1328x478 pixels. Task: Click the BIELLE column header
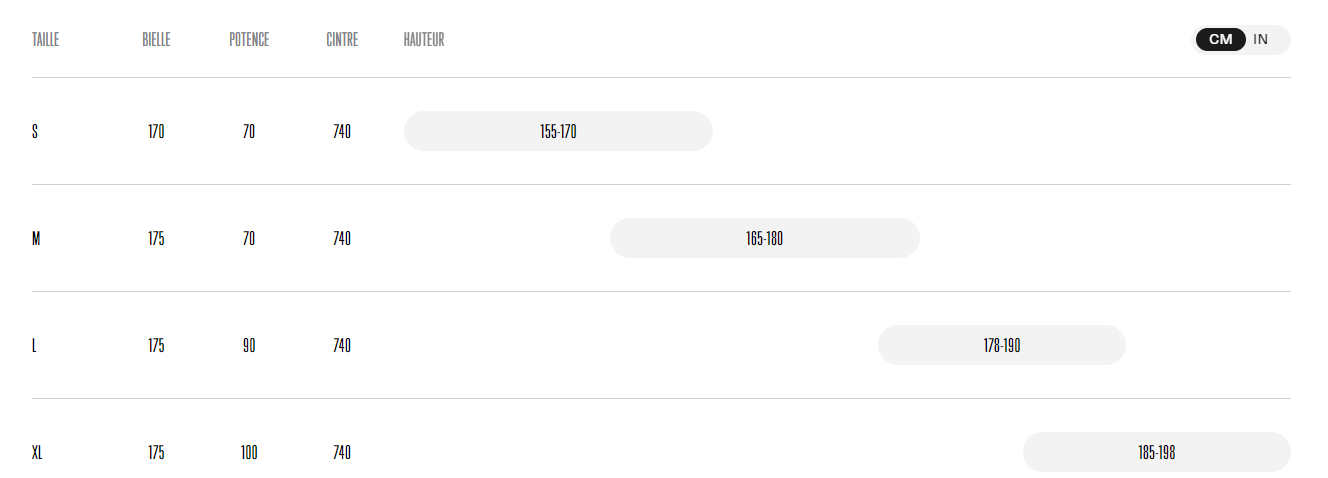[156, 40]
